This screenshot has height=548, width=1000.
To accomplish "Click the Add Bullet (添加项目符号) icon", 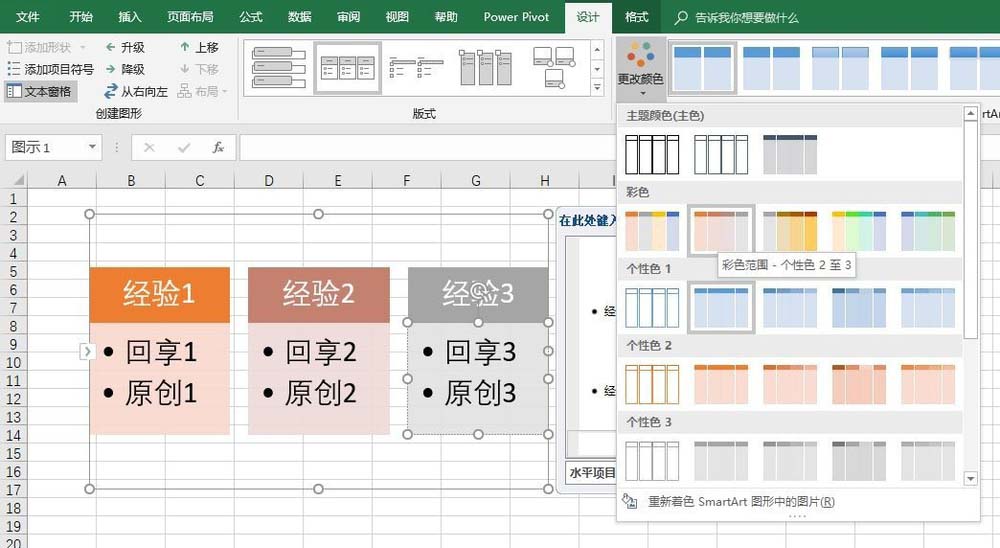I will point(13,69).
